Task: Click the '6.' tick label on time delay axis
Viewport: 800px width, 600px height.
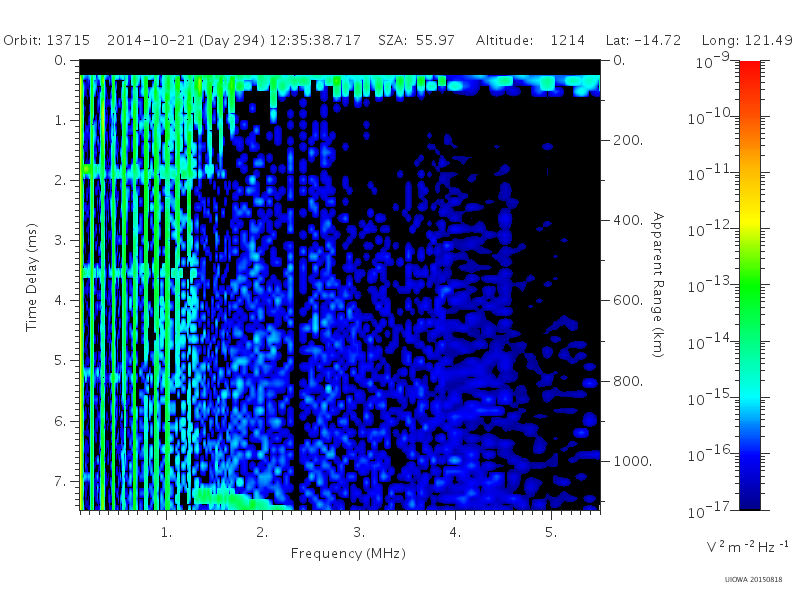Action: [60, 421]
